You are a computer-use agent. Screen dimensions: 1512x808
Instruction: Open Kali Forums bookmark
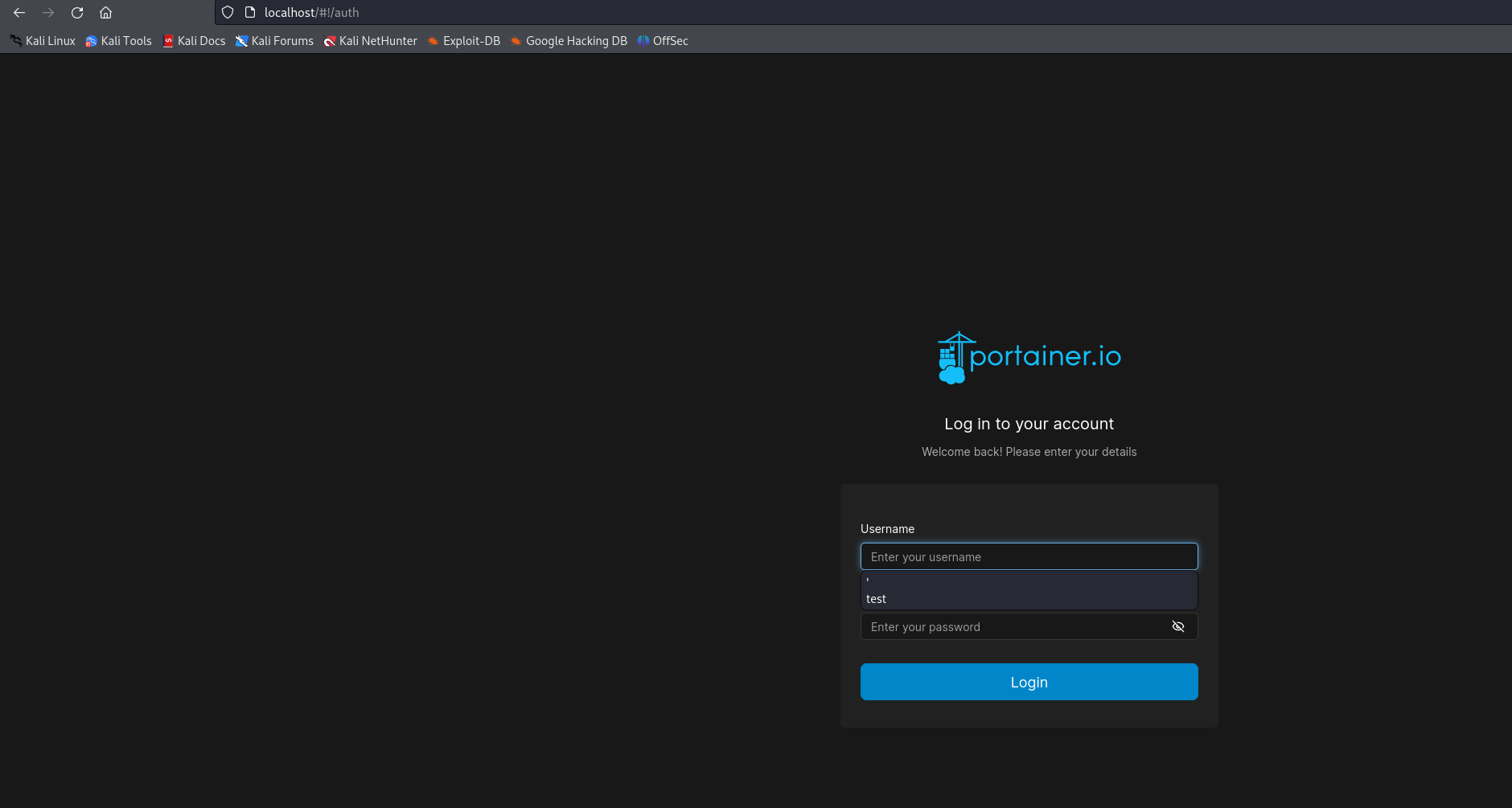click(274, 41)
